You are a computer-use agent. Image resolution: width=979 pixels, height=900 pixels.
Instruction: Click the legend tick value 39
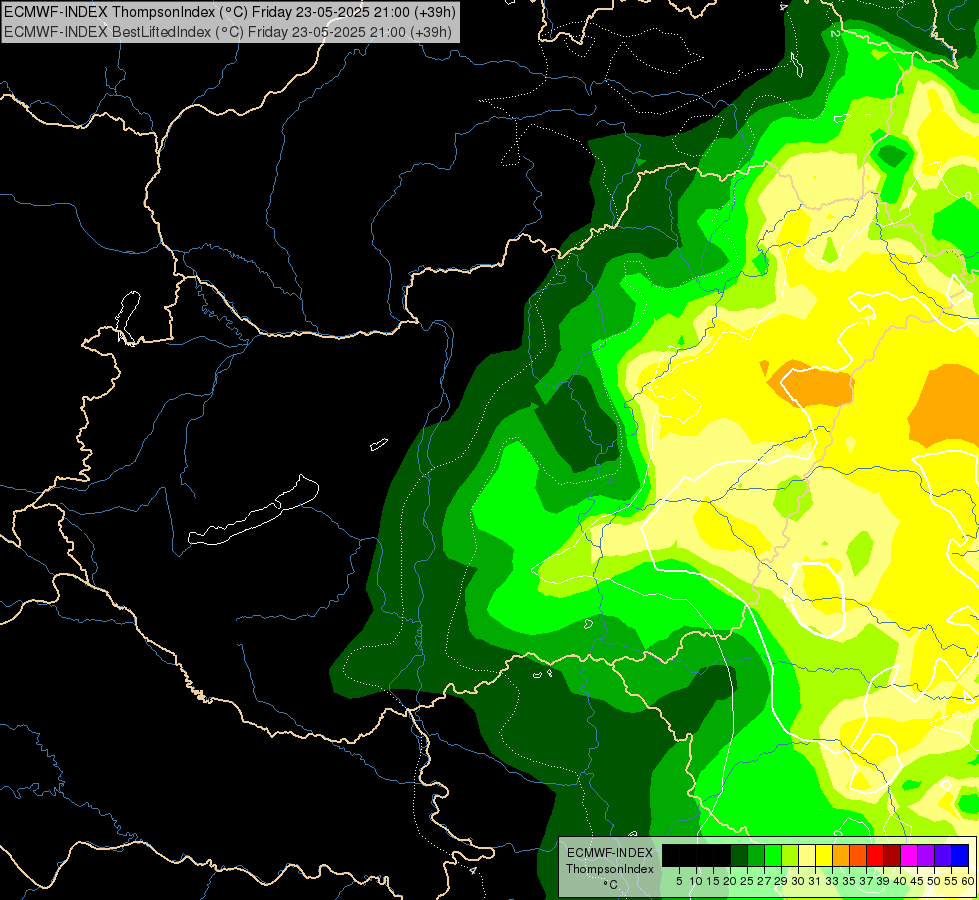point(883,881)
